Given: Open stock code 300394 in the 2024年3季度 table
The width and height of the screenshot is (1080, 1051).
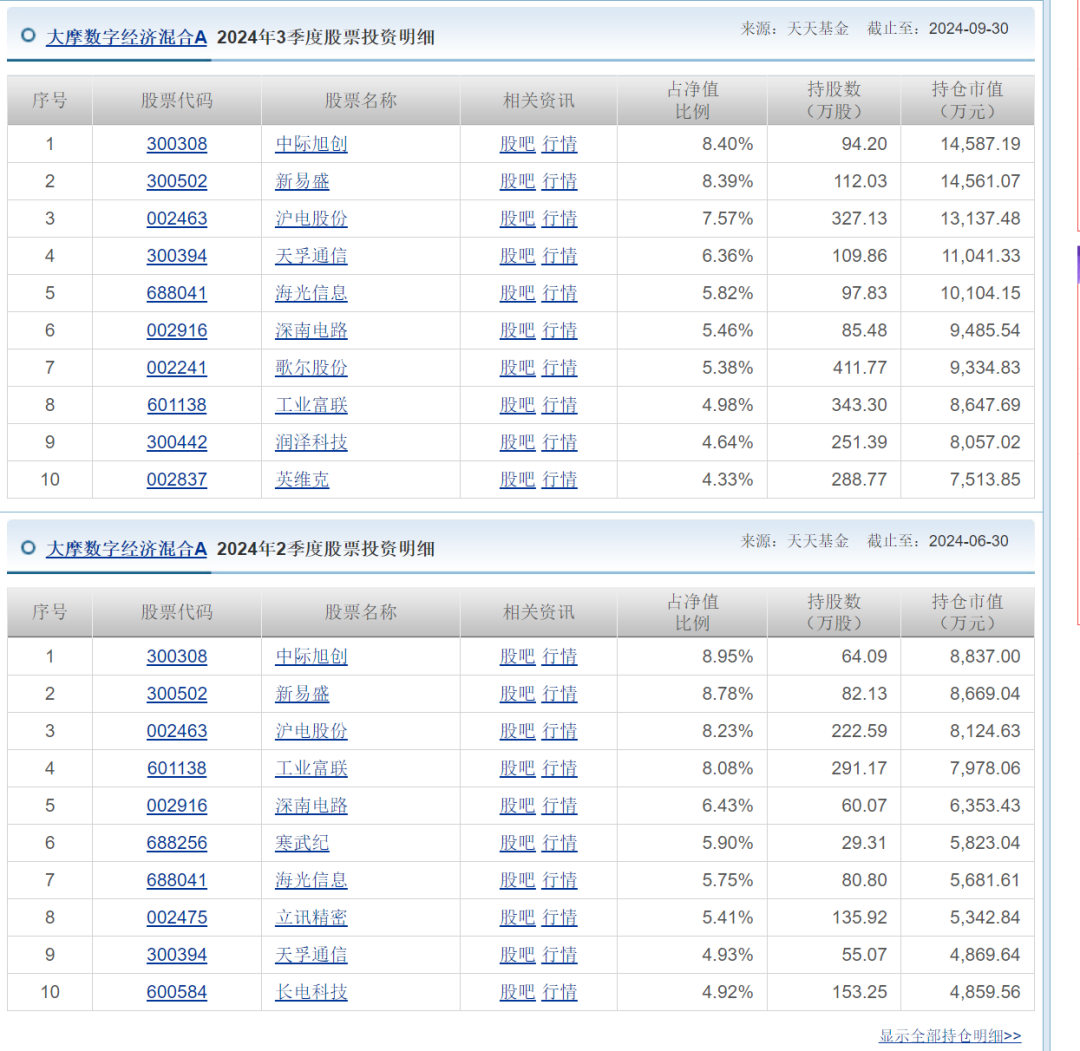Looking at the screenshot, I should [177, 256].
